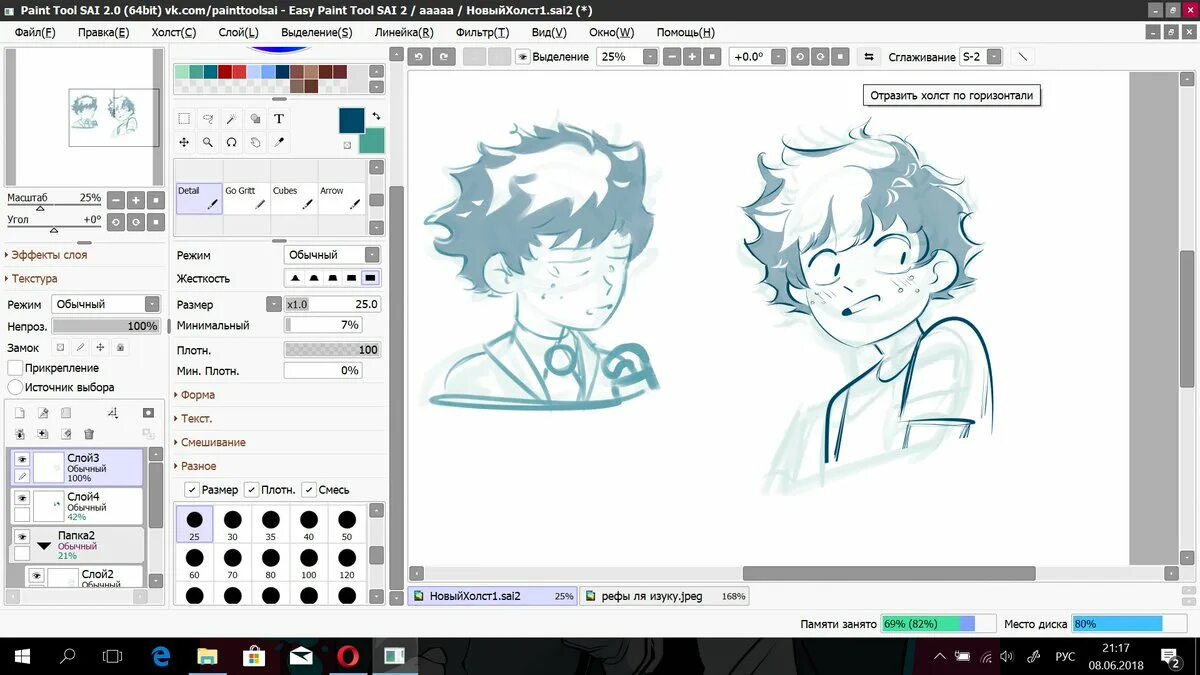Image resolution: width=1200 pixels, height=675 pixels.
Task: Pick the red swatch in palette
Action: pyautogui.click(x=224, y=72)
